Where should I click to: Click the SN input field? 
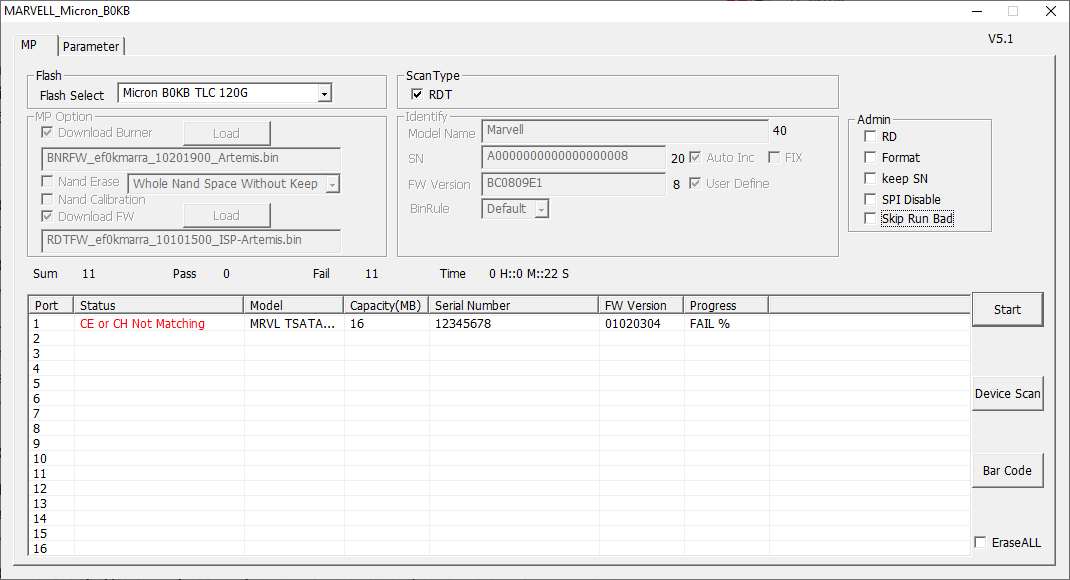point(573,156)
